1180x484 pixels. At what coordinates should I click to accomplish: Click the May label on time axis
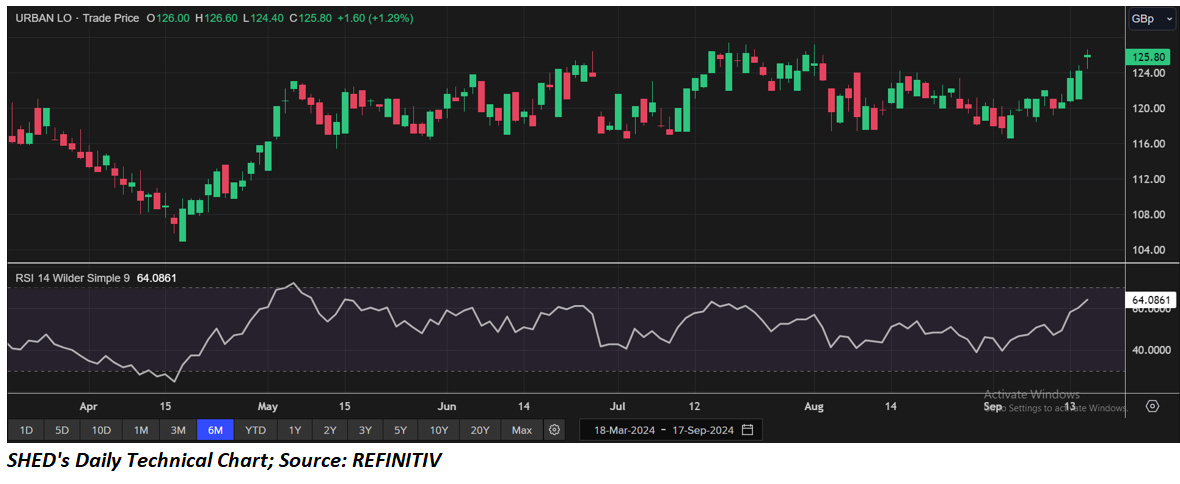268,406
